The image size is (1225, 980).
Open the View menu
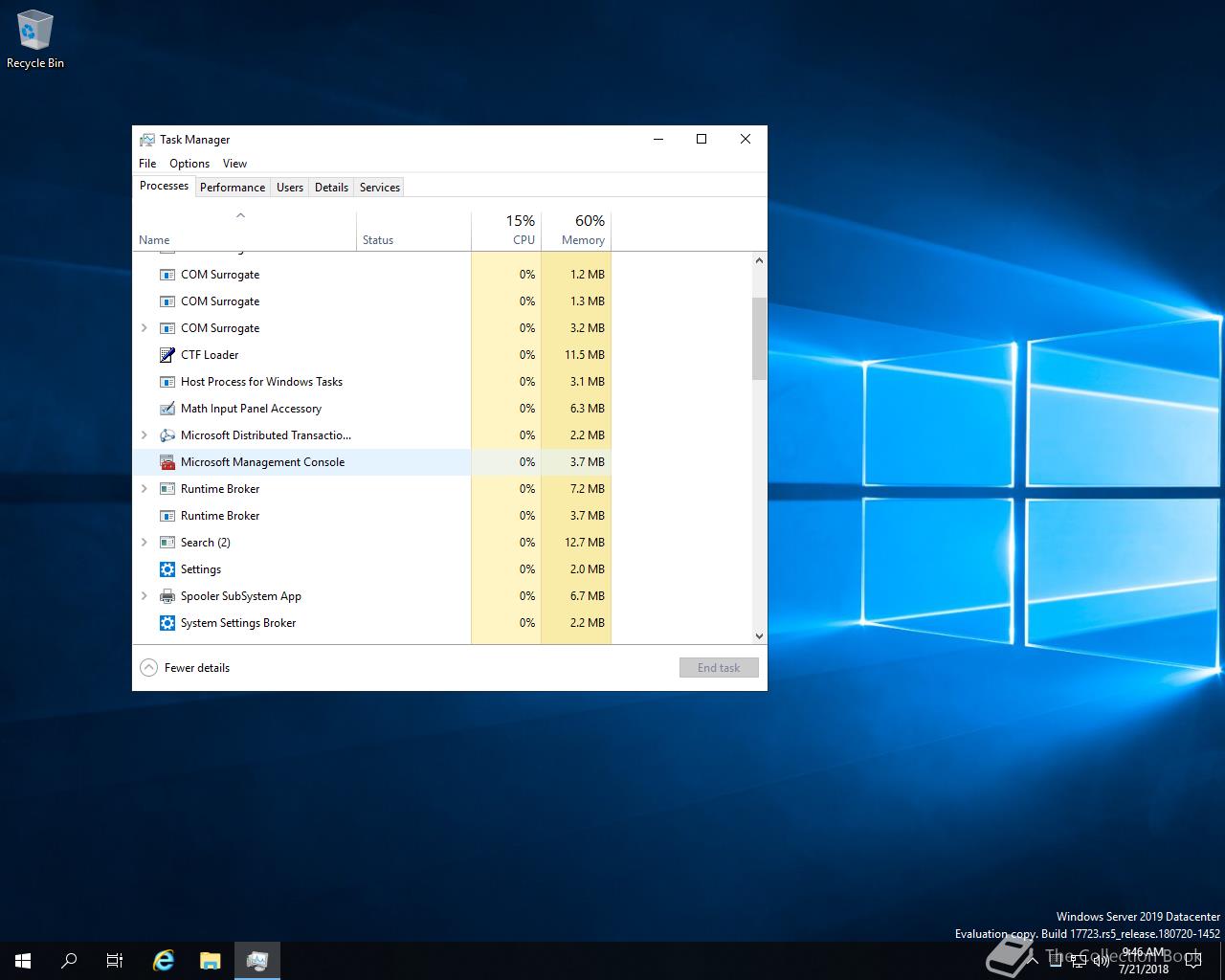(234, 164)
